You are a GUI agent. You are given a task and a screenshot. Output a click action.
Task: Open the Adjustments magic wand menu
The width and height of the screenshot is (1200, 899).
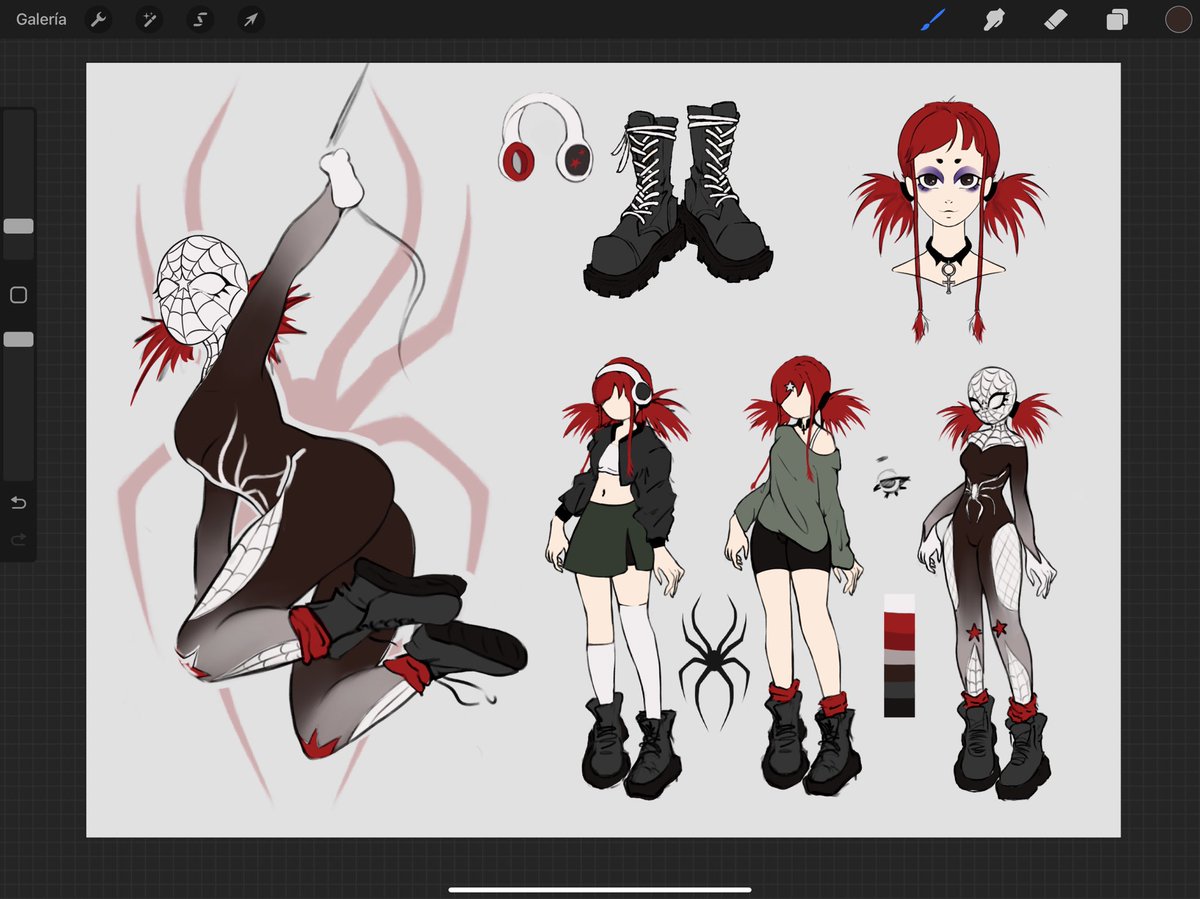coord(149,19)
